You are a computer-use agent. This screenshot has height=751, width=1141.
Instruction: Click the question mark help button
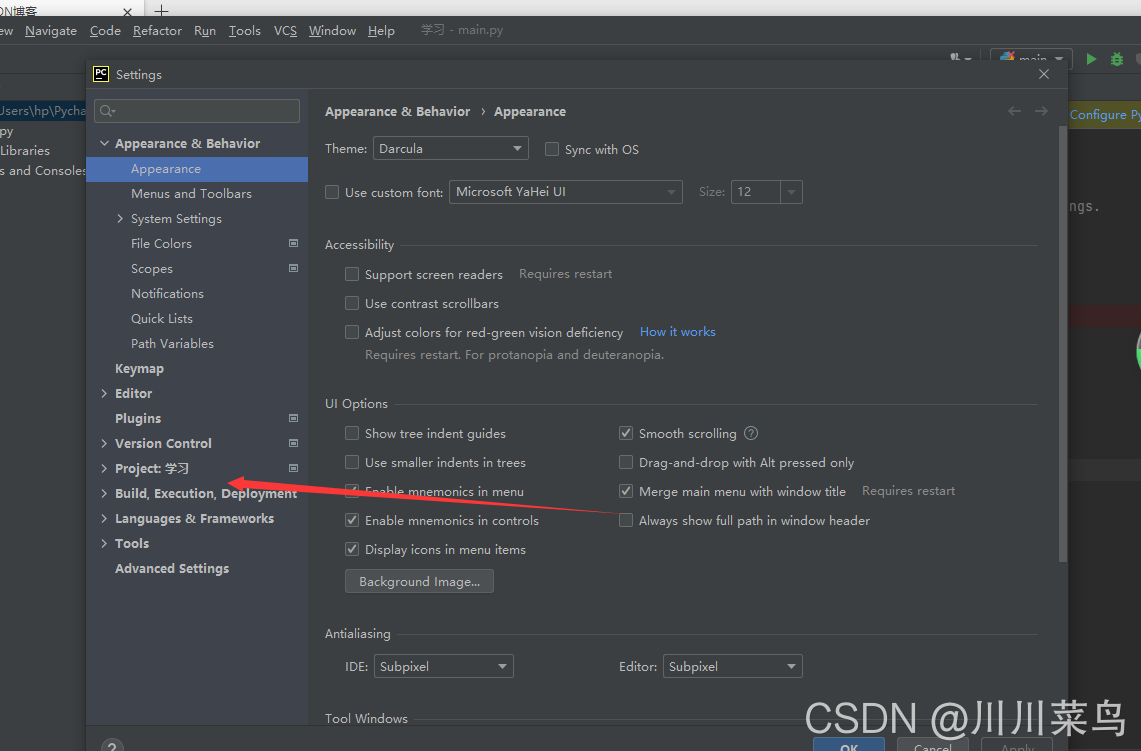tap(112, 746)
